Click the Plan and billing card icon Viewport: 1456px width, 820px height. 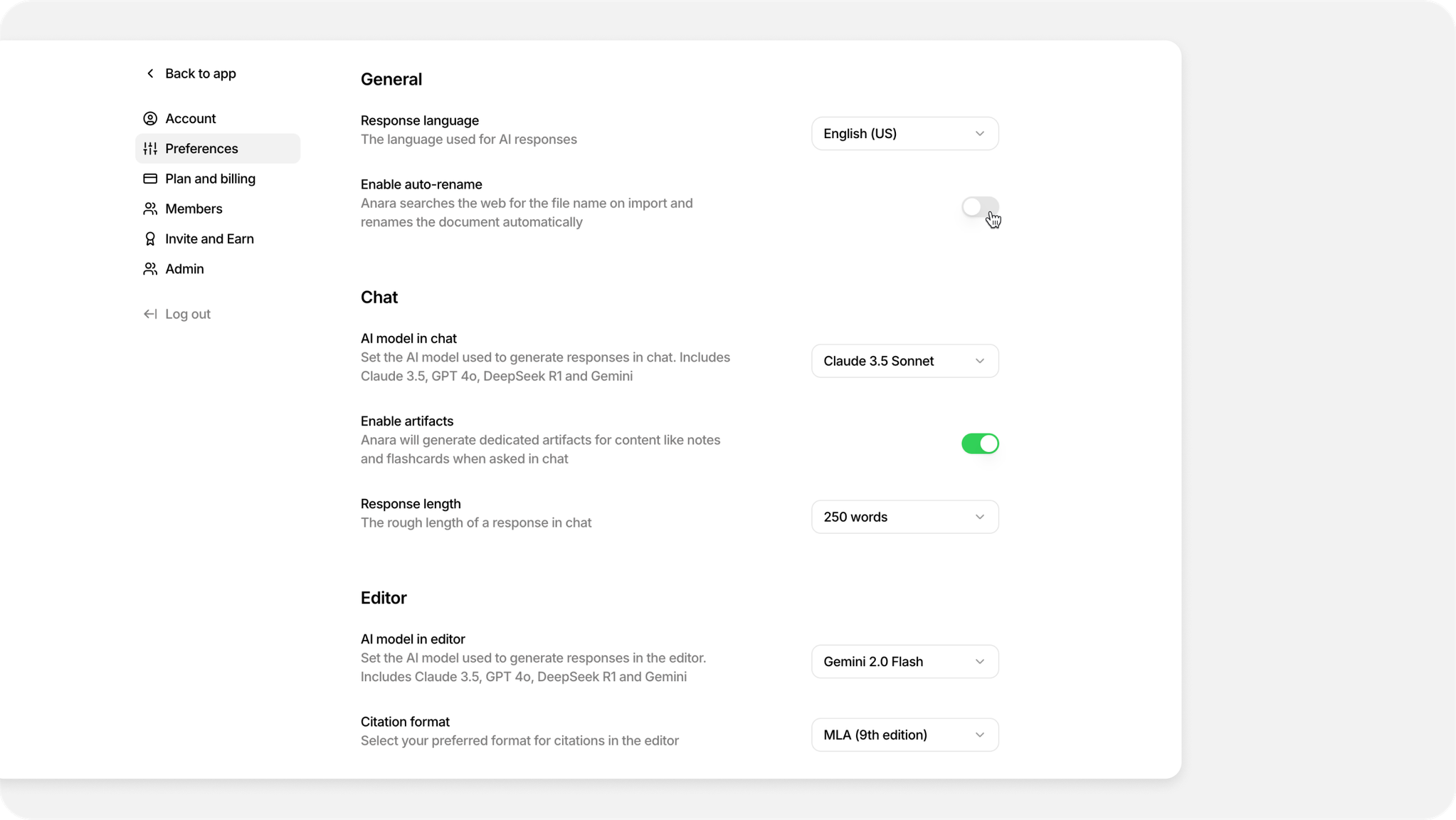click(x=150, y=178)
